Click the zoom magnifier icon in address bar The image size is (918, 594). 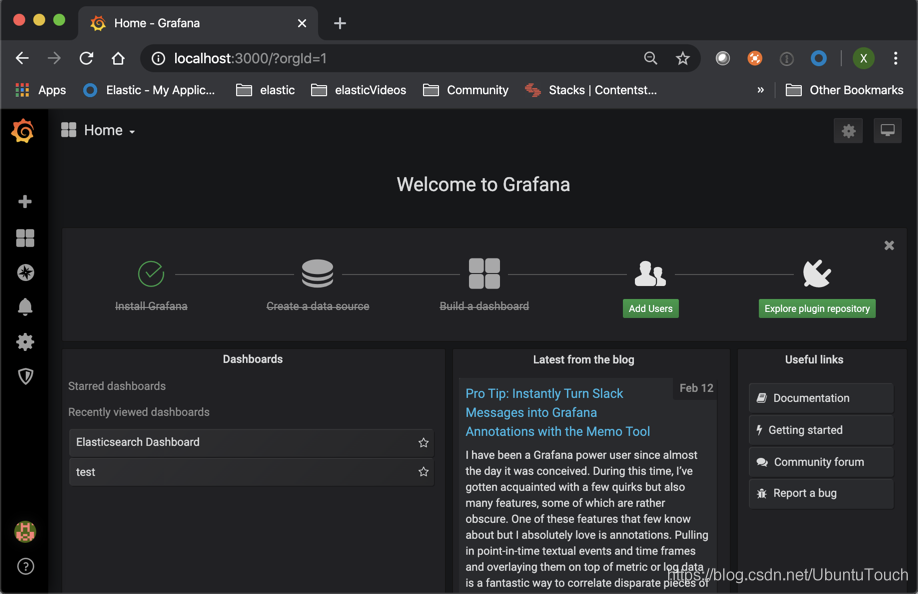point(650,58)
